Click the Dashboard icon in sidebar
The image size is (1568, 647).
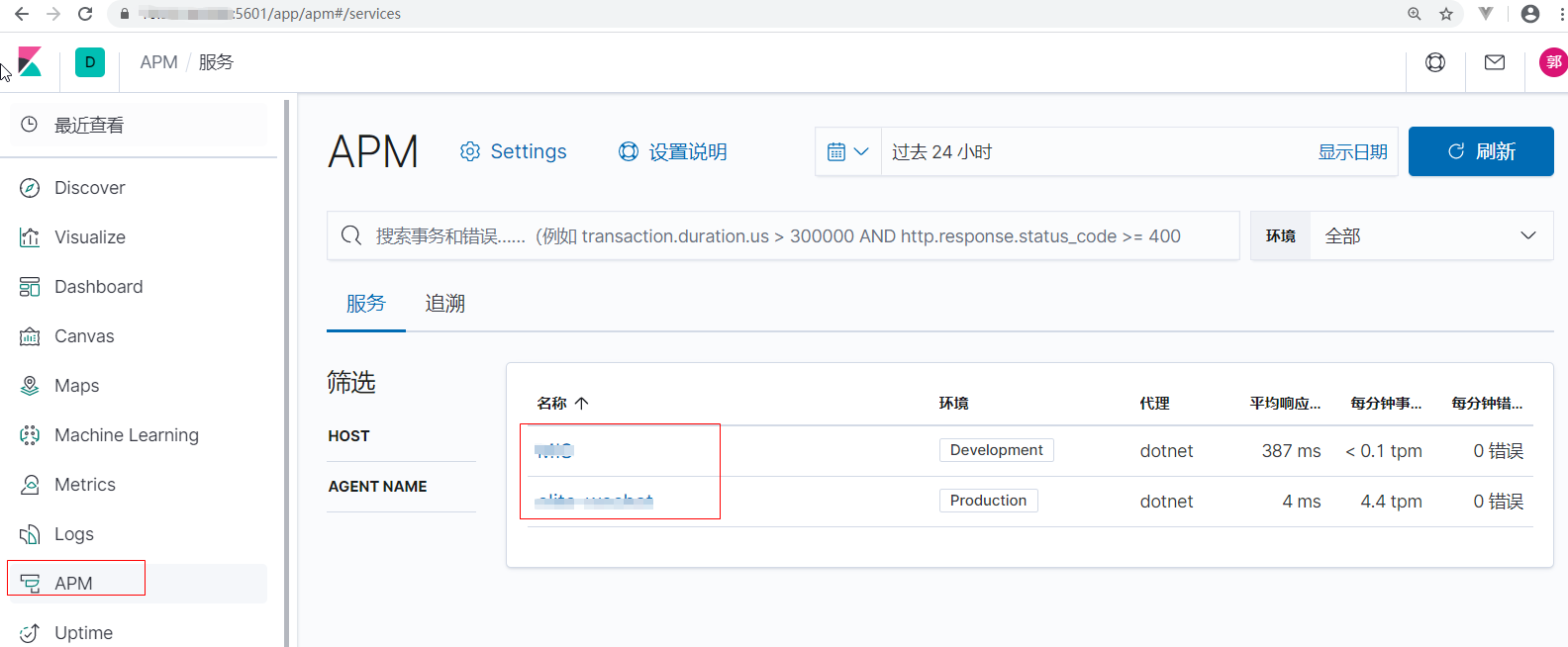click(x=30, y=287)
